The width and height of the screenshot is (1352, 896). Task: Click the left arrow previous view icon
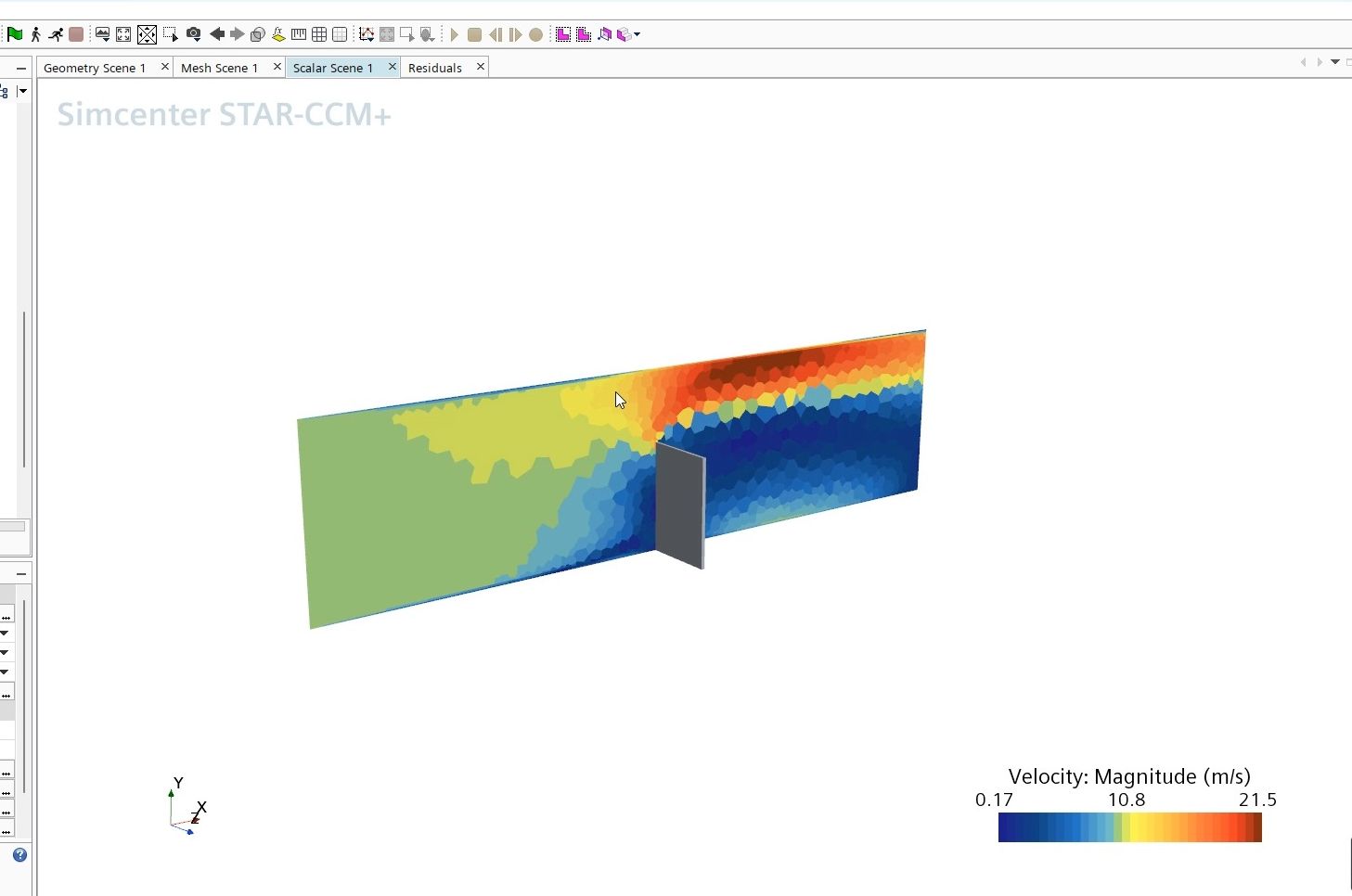(217, 34)
